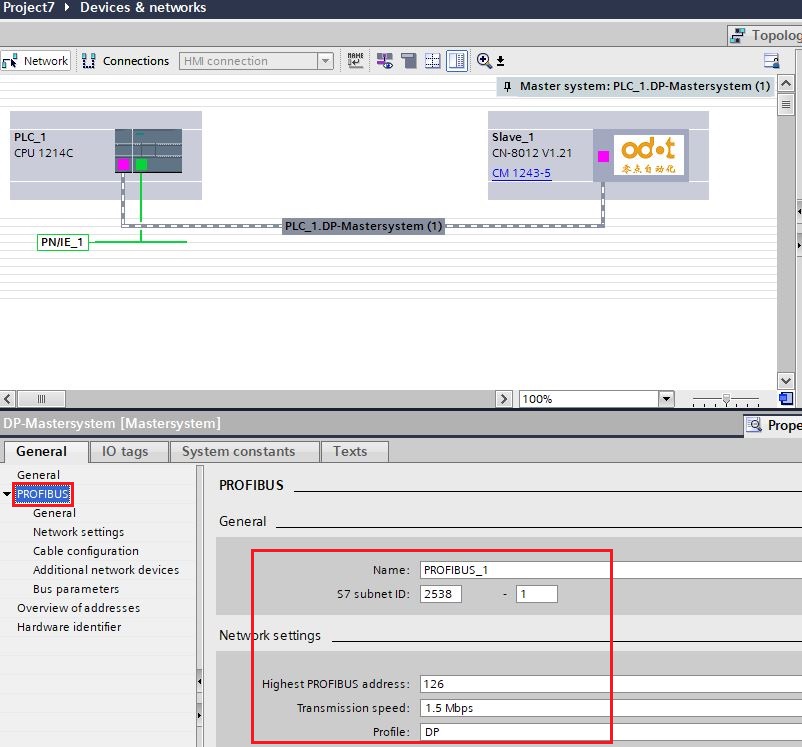Click the pink PROFIBUS port on Slave_1
This screenshot has width=802, height=747.
click(603, 156)
